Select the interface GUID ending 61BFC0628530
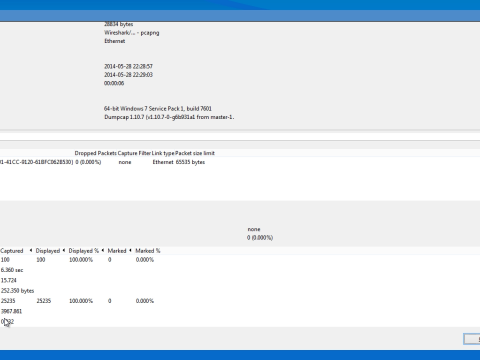 pyautogui.click(x=36, y=162)
